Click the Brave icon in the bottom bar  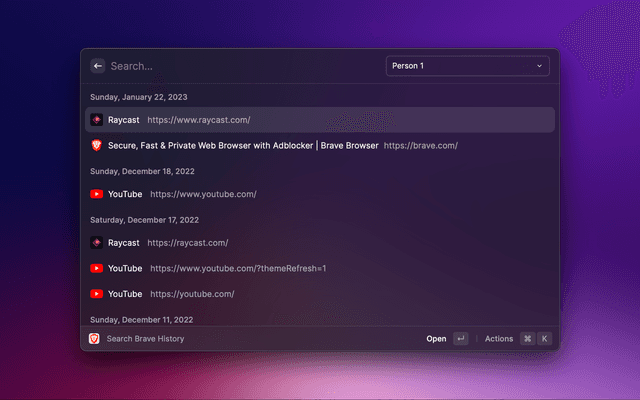tap(94, 339)
